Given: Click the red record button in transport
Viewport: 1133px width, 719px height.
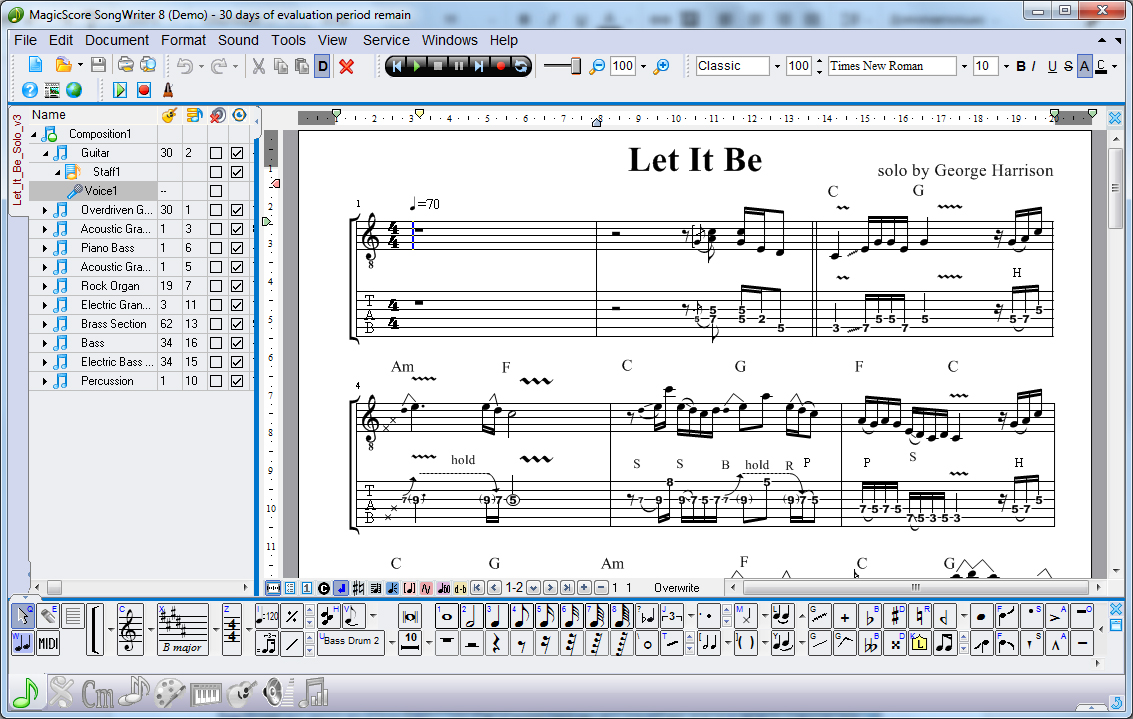Looking at the screenshot, I should point(500,66).
